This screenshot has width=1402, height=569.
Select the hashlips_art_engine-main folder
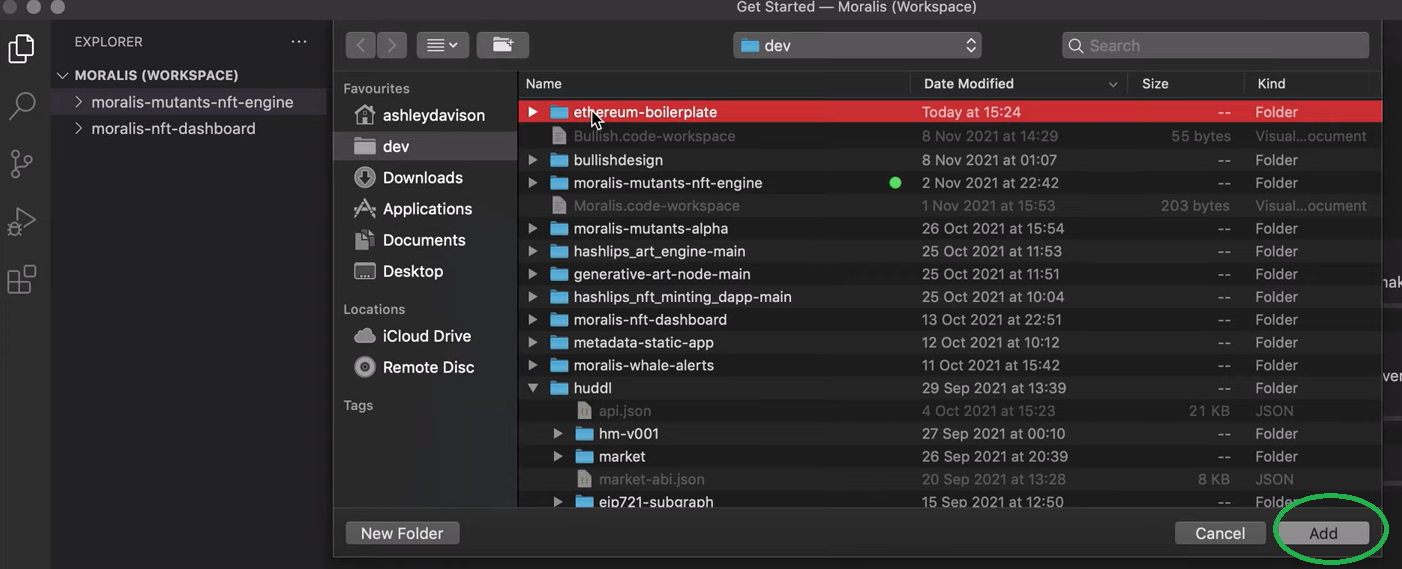[x=950, y=251]
